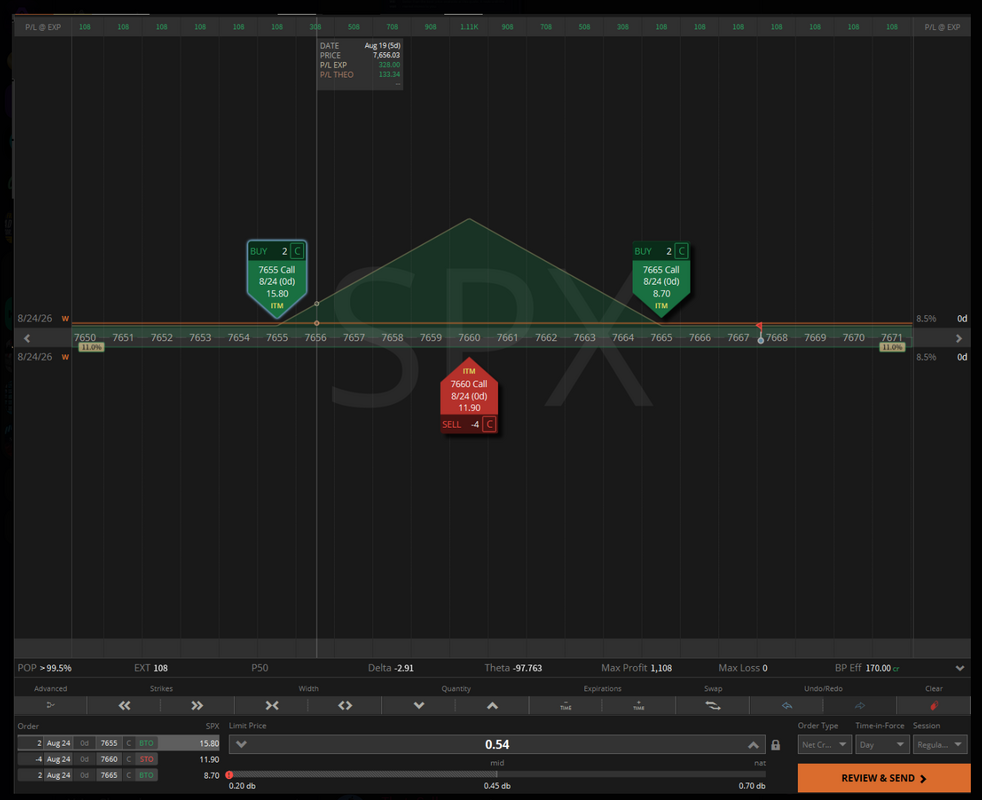Narrow the spread width
Viewport: 982px width, 800px height.
[x=272, y=705]
